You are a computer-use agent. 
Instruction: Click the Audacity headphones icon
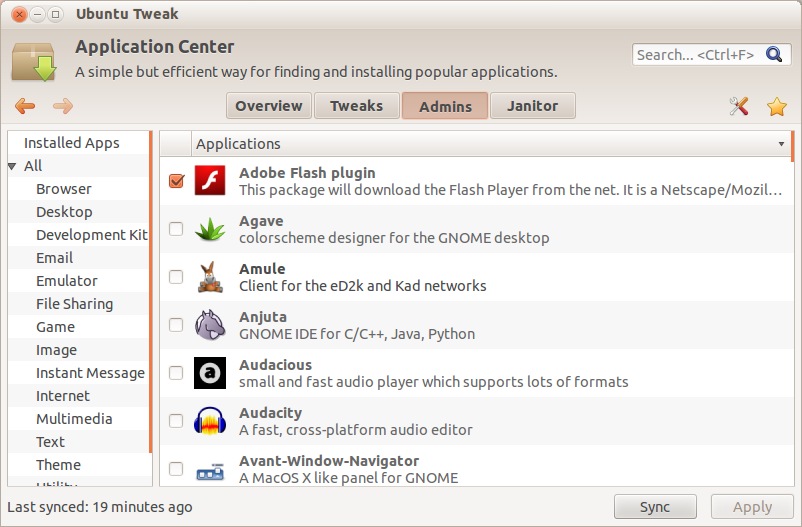pos(210,421)
